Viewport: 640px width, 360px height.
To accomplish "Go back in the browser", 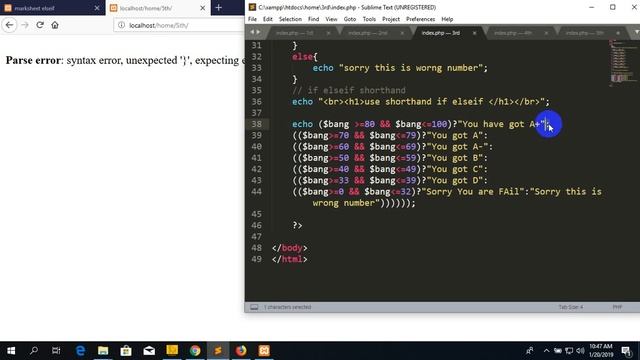I will pyautogui.click(x=9, y=25).
